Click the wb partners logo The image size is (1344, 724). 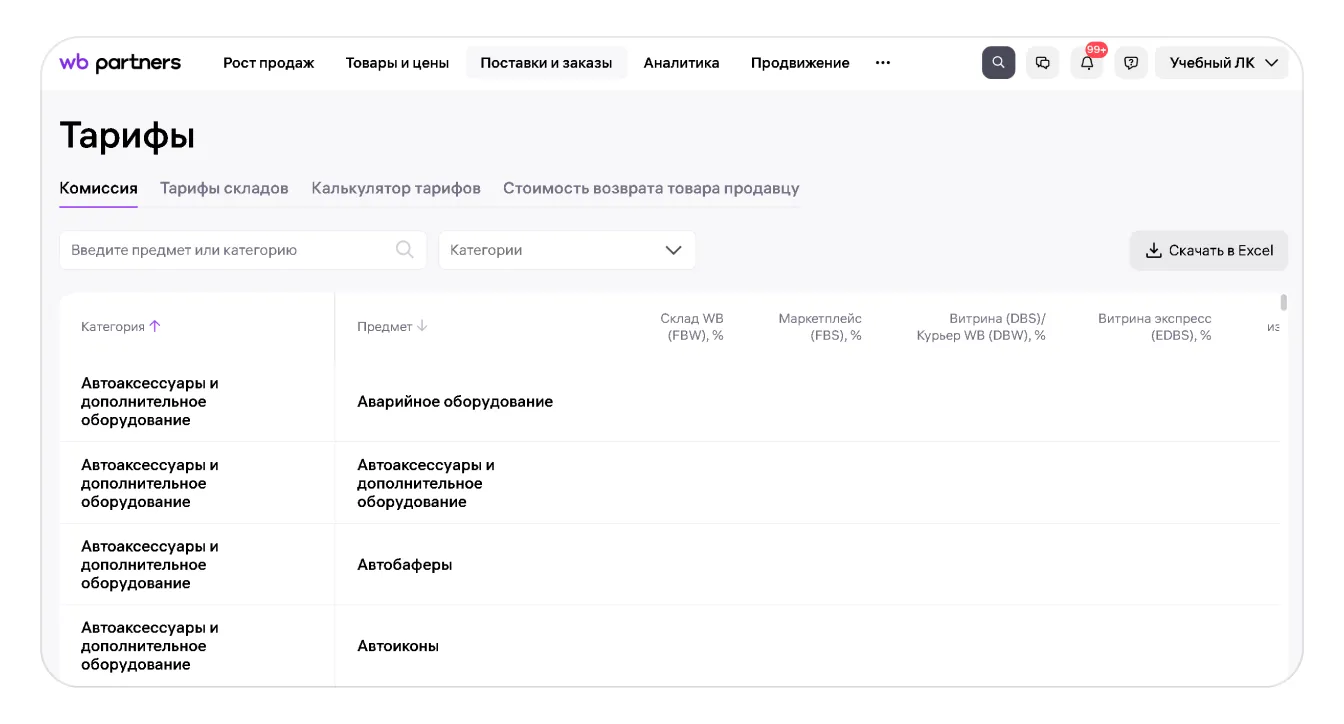pos(120,63)
